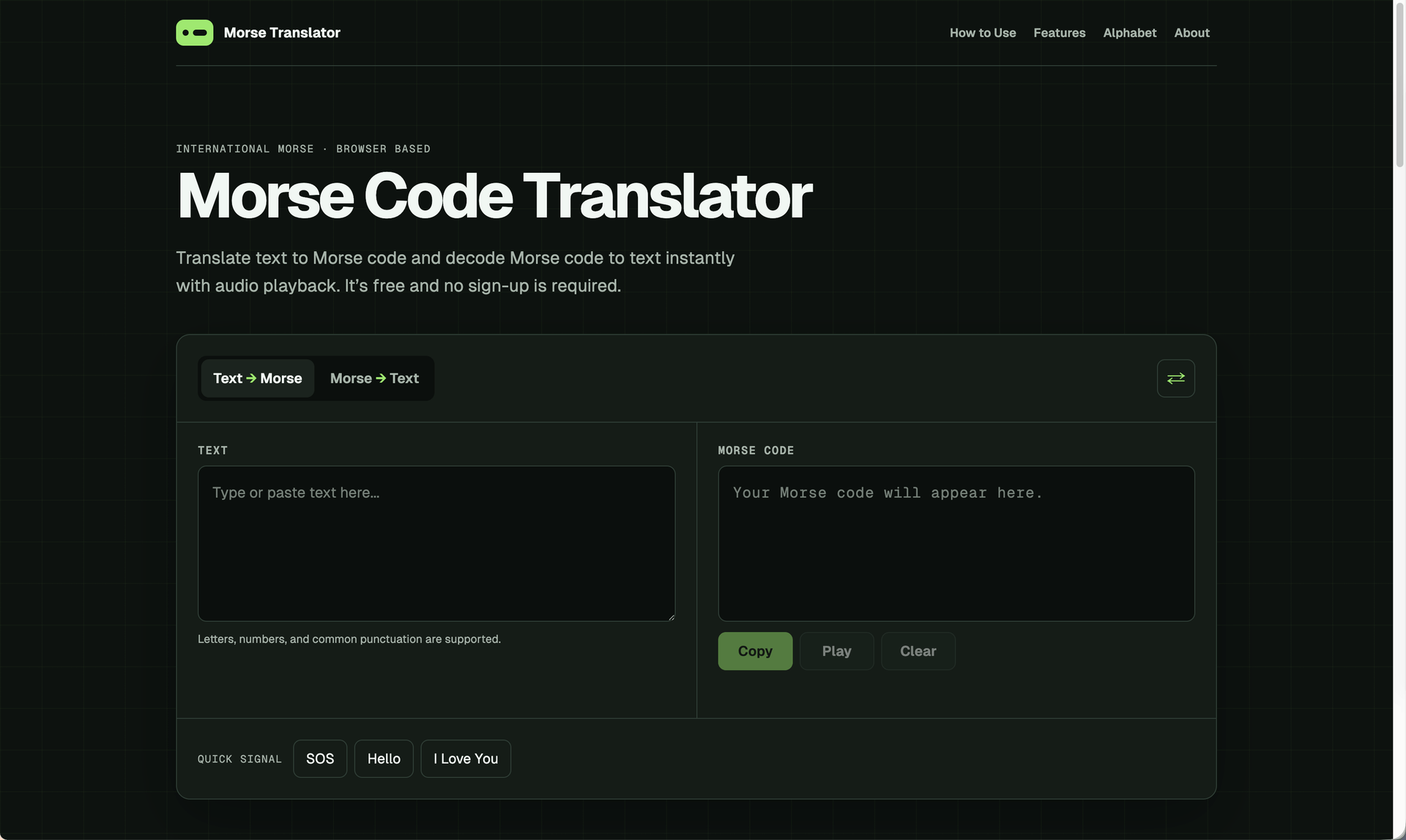Screen dimensions: 1406x840
Task: Click the text area resize handle
Action: 670,616
